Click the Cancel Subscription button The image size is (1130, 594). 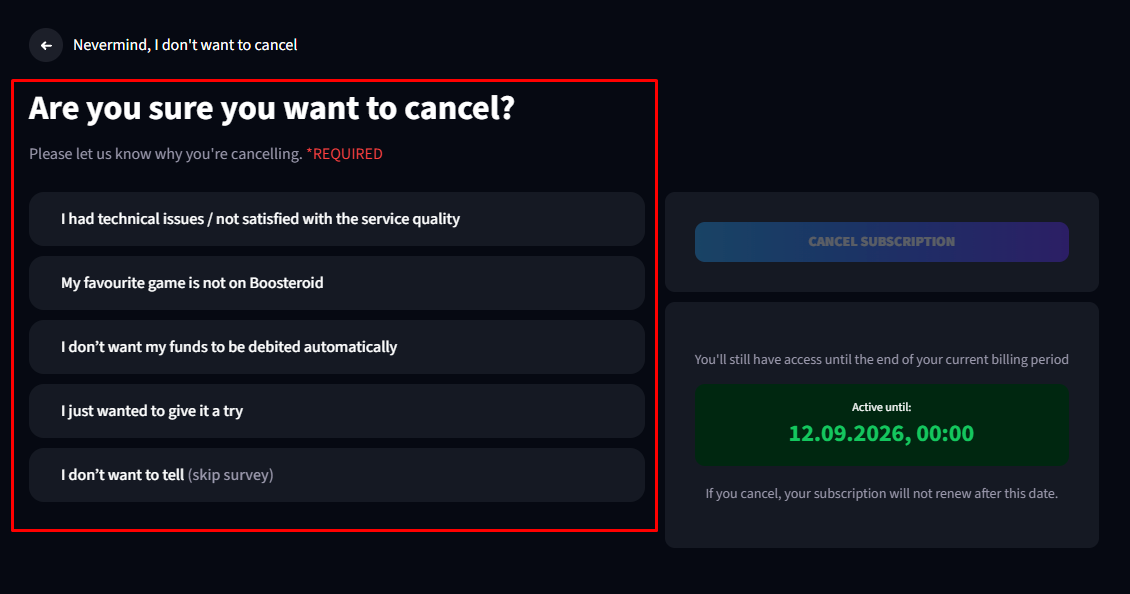(x=881, y=241)
